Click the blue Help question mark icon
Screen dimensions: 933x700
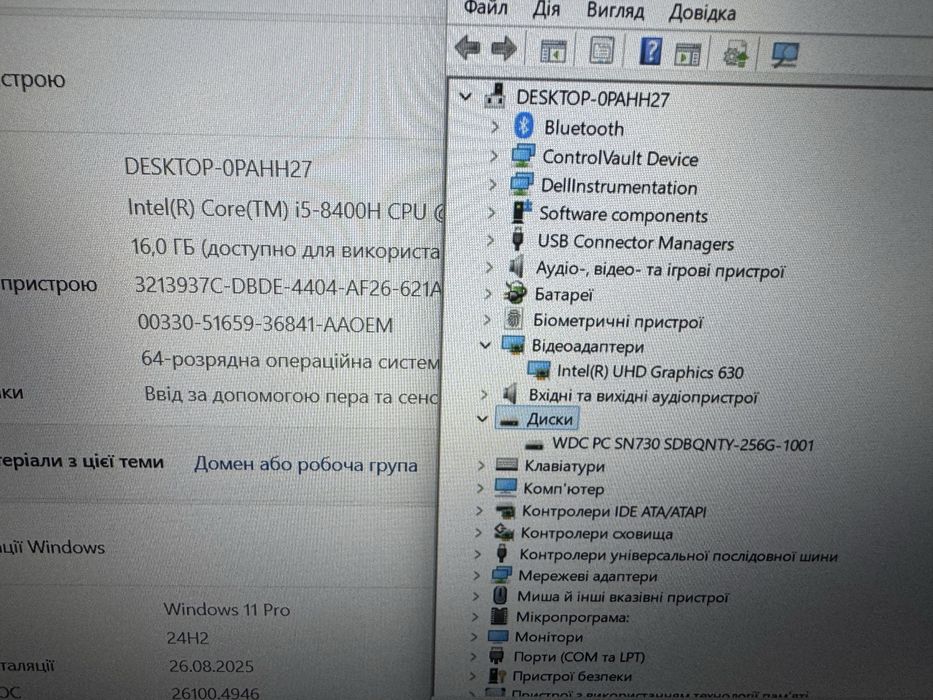click(650, 51)
